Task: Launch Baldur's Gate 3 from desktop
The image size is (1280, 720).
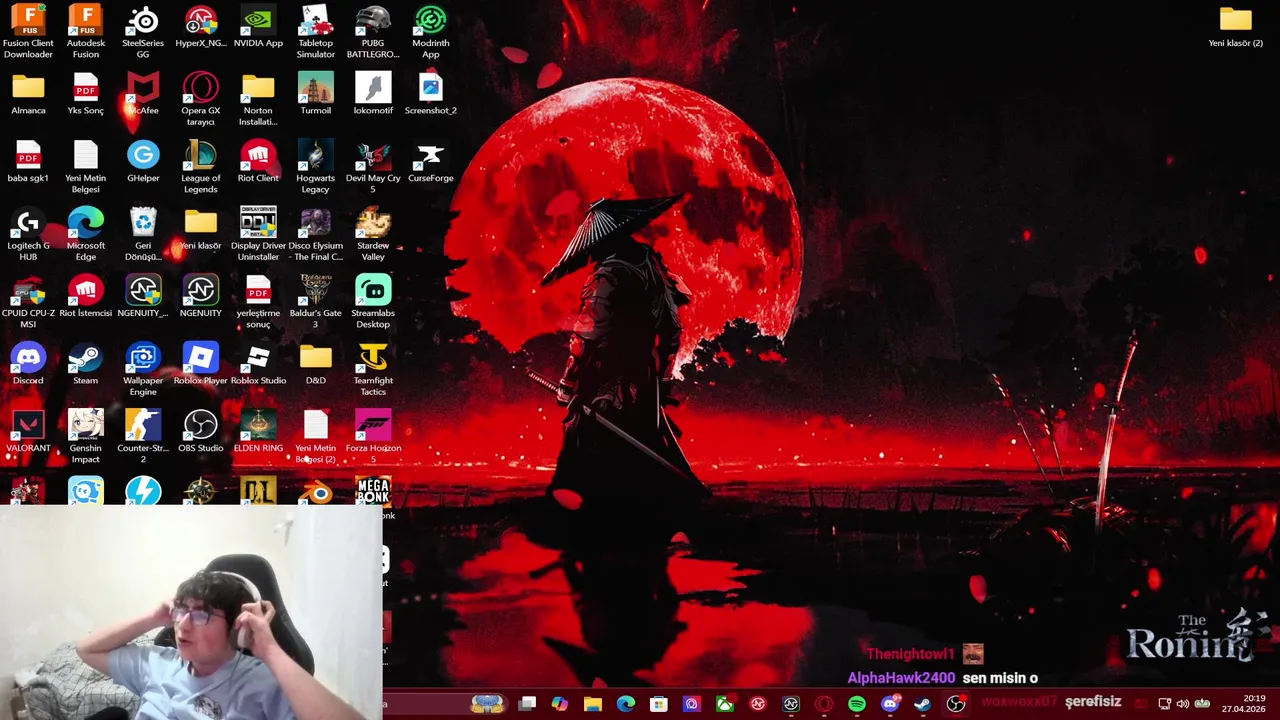Action: [x=316, y=302]
